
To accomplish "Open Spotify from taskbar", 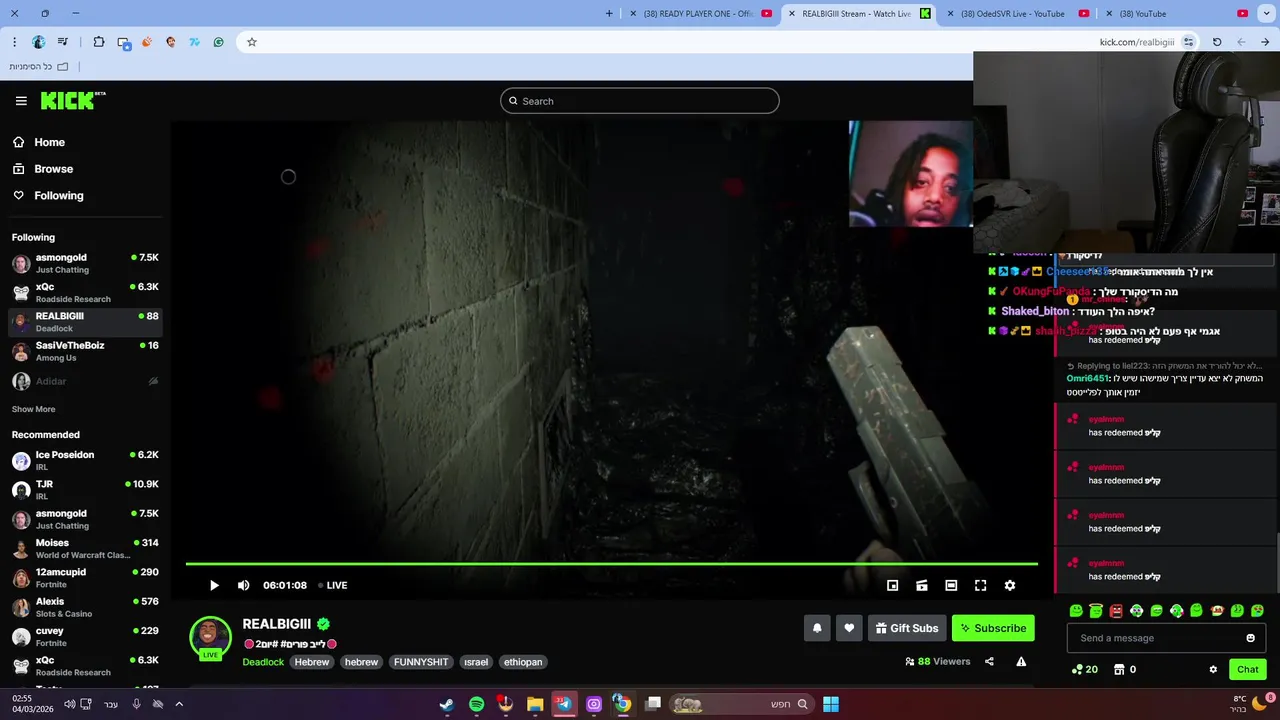I will click(476, 704).
